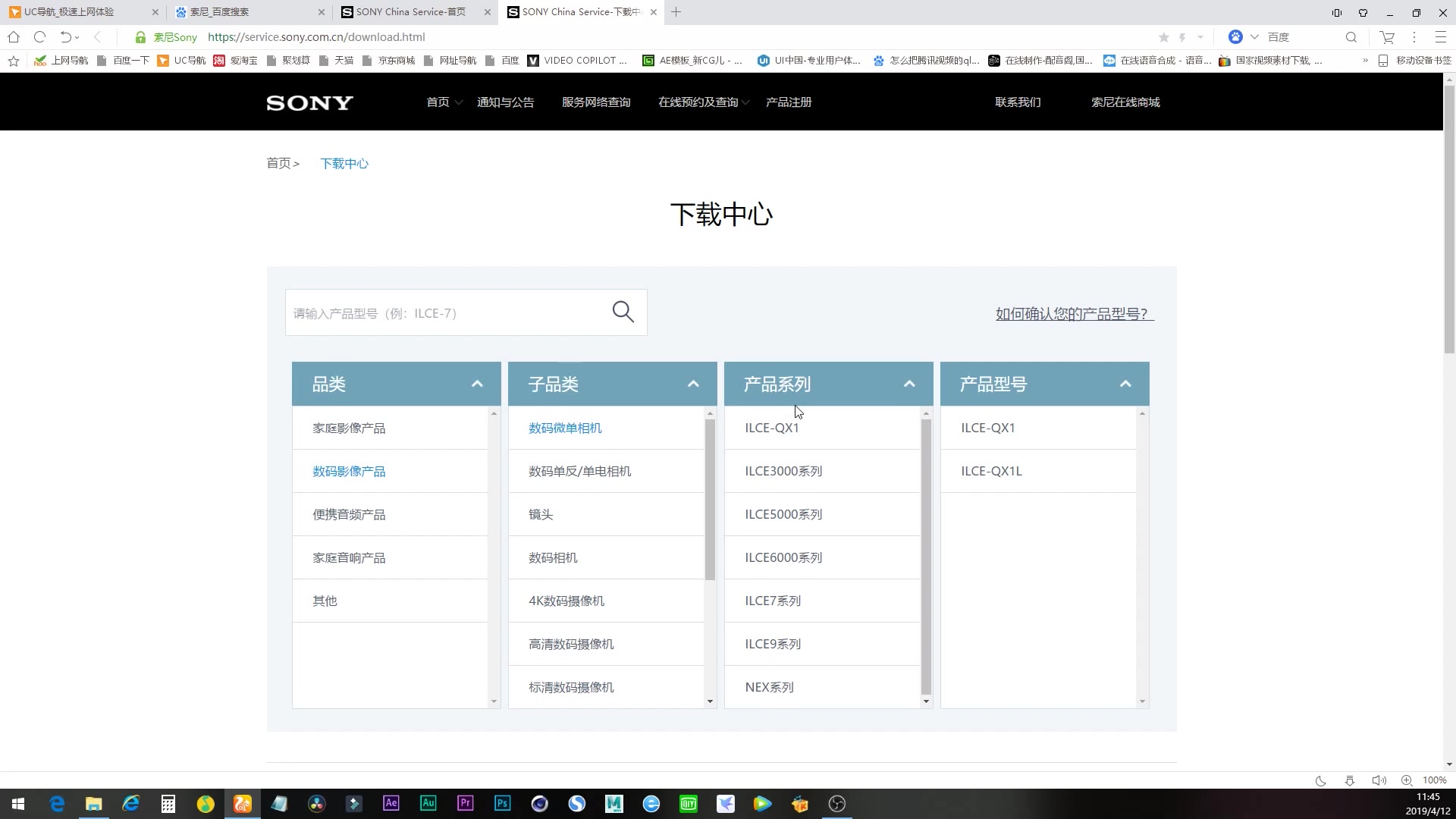Open 百度一下 bookmark

tap(123, 61)
